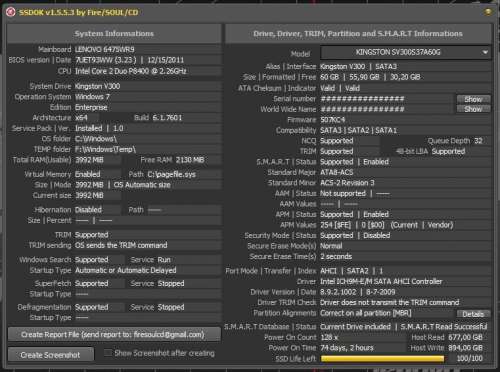This screenshot has width=500, height=372.
Task: Click the SSDOK app icon in title bar
Action: point(11,12)
